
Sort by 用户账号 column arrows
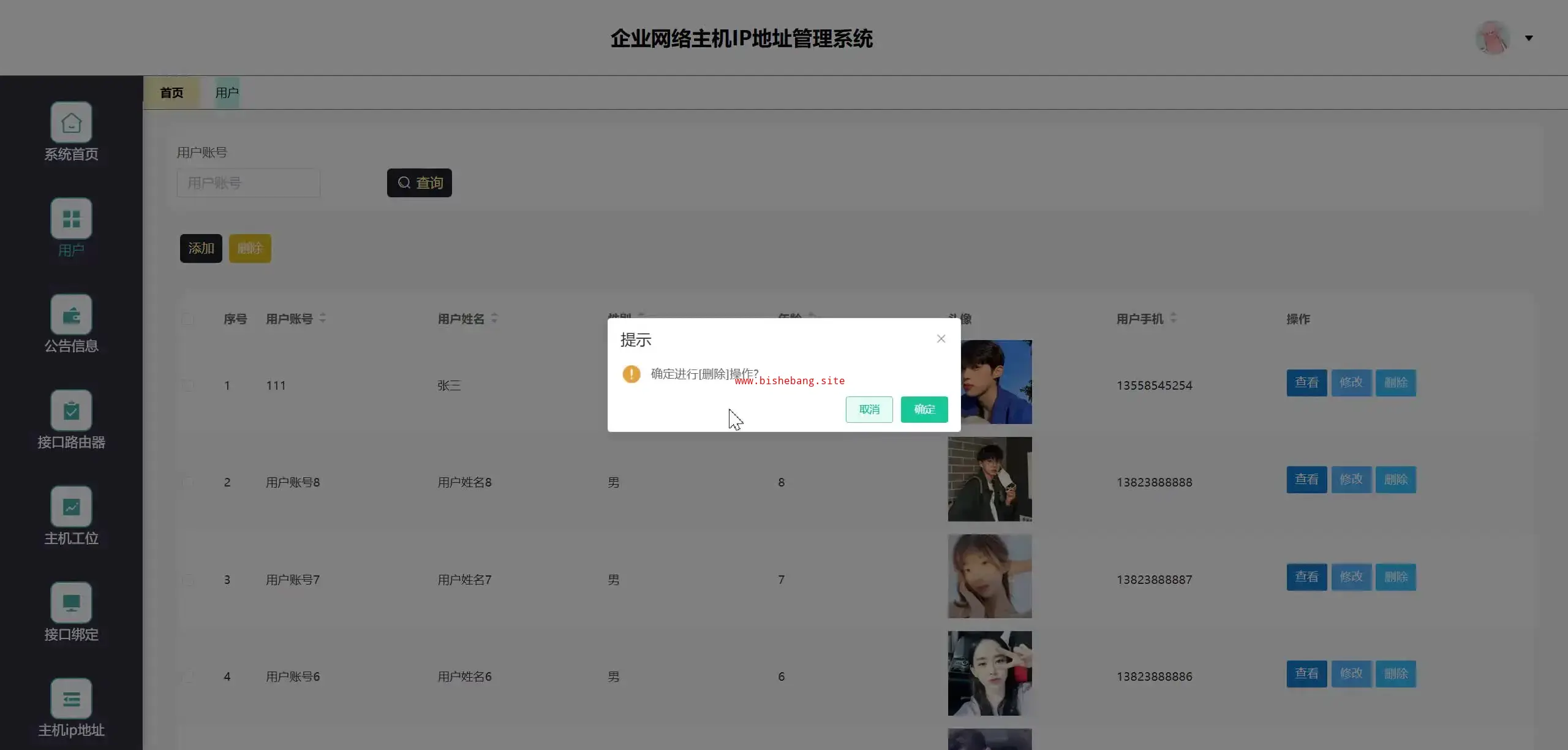click(323, 318)
